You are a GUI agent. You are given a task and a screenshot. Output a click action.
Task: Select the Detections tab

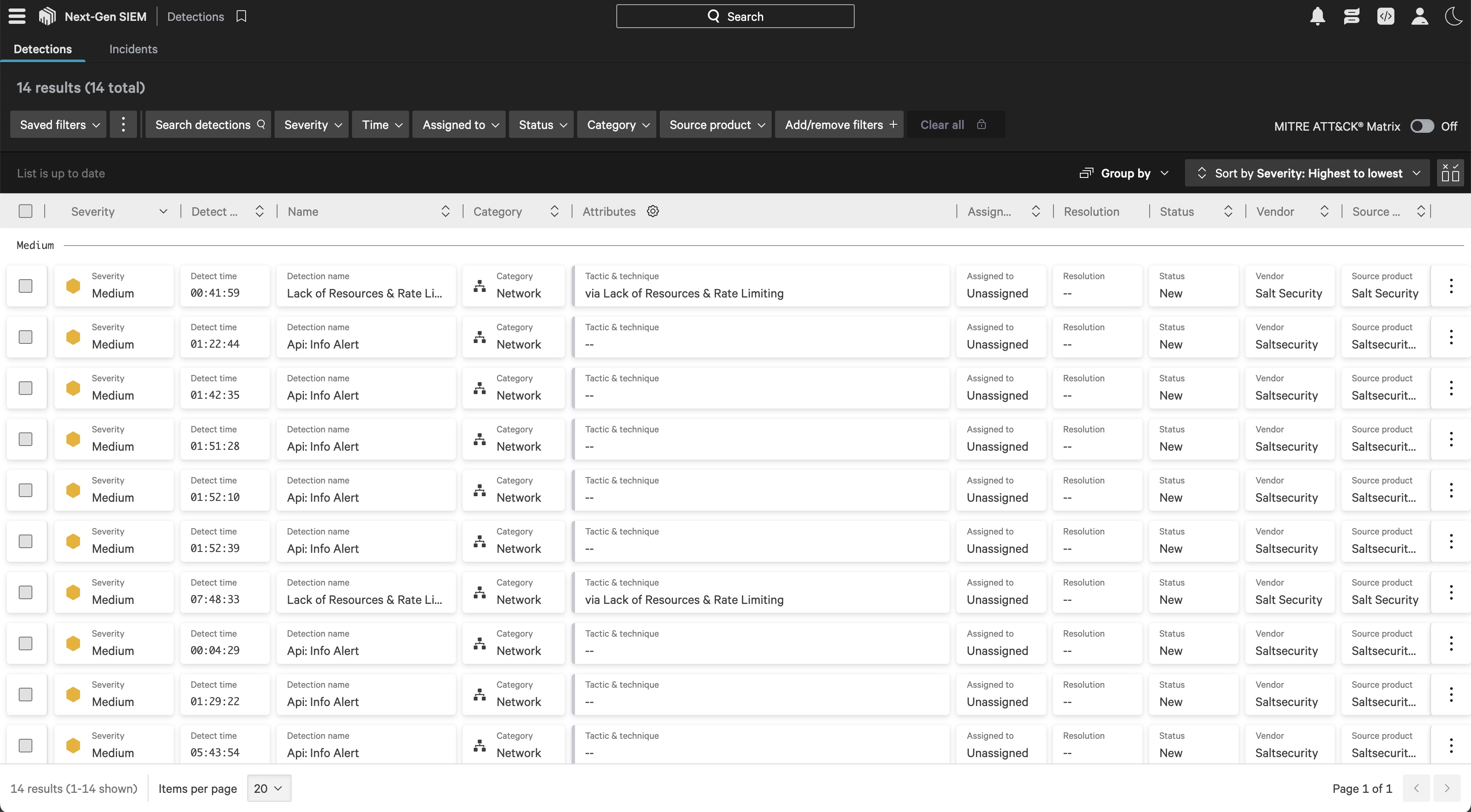click(42, 48)
